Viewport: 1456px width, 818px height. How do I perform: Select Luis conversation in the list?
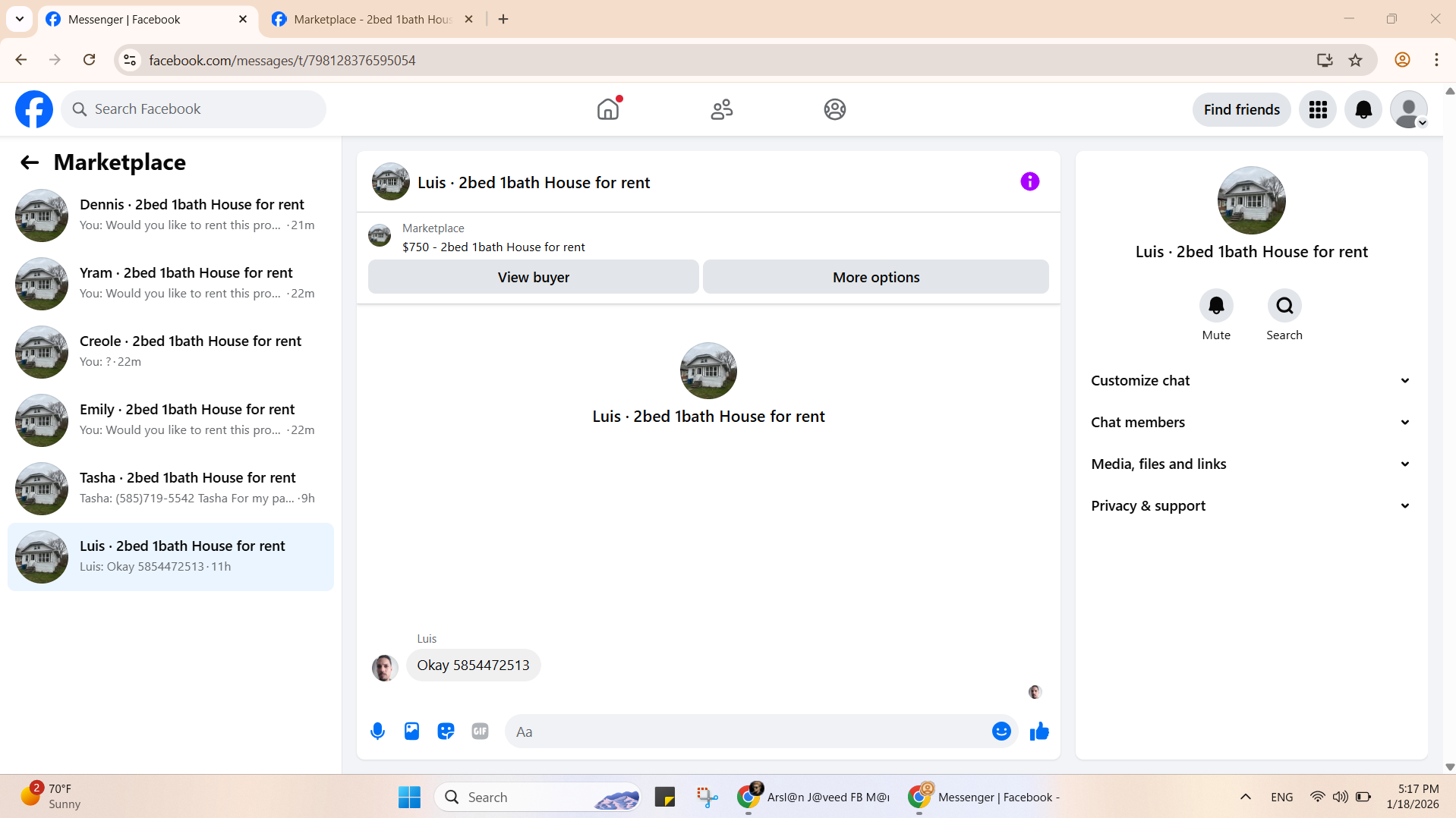tap(171, 557)
